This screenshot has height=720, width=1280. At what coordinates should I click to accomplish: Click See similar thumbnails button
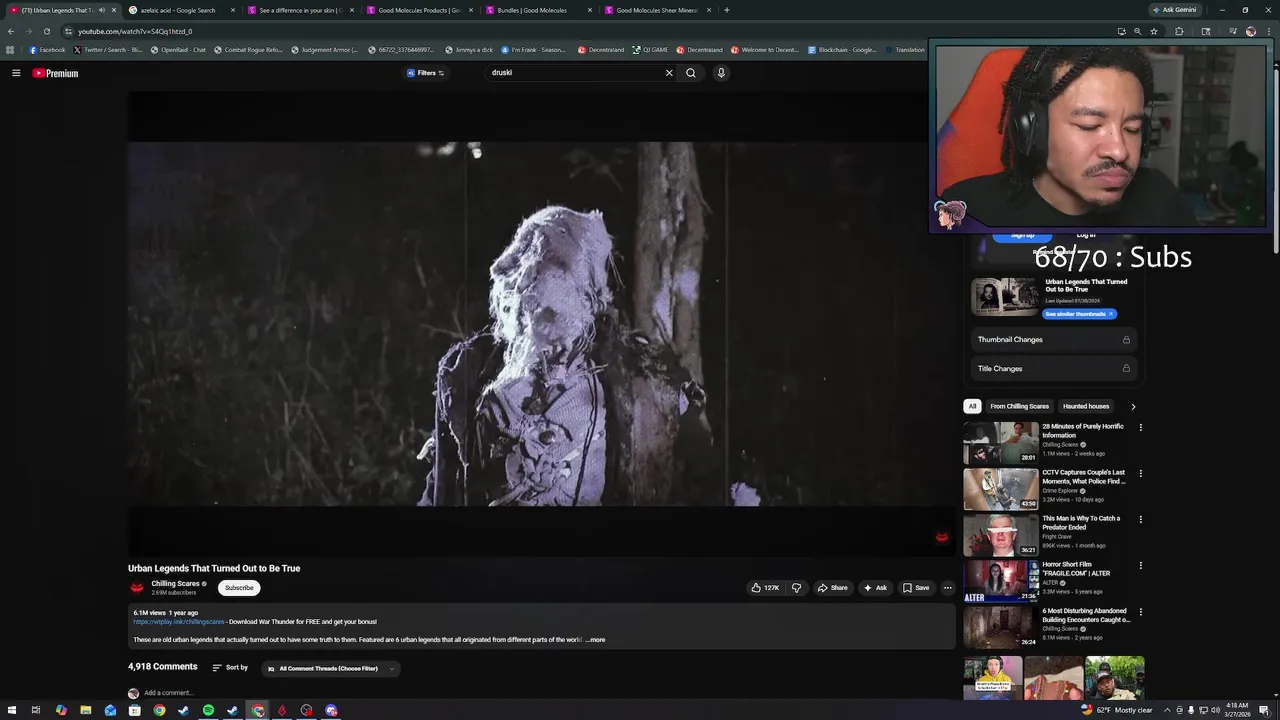pyautogui.click(x=1079, y=314)
